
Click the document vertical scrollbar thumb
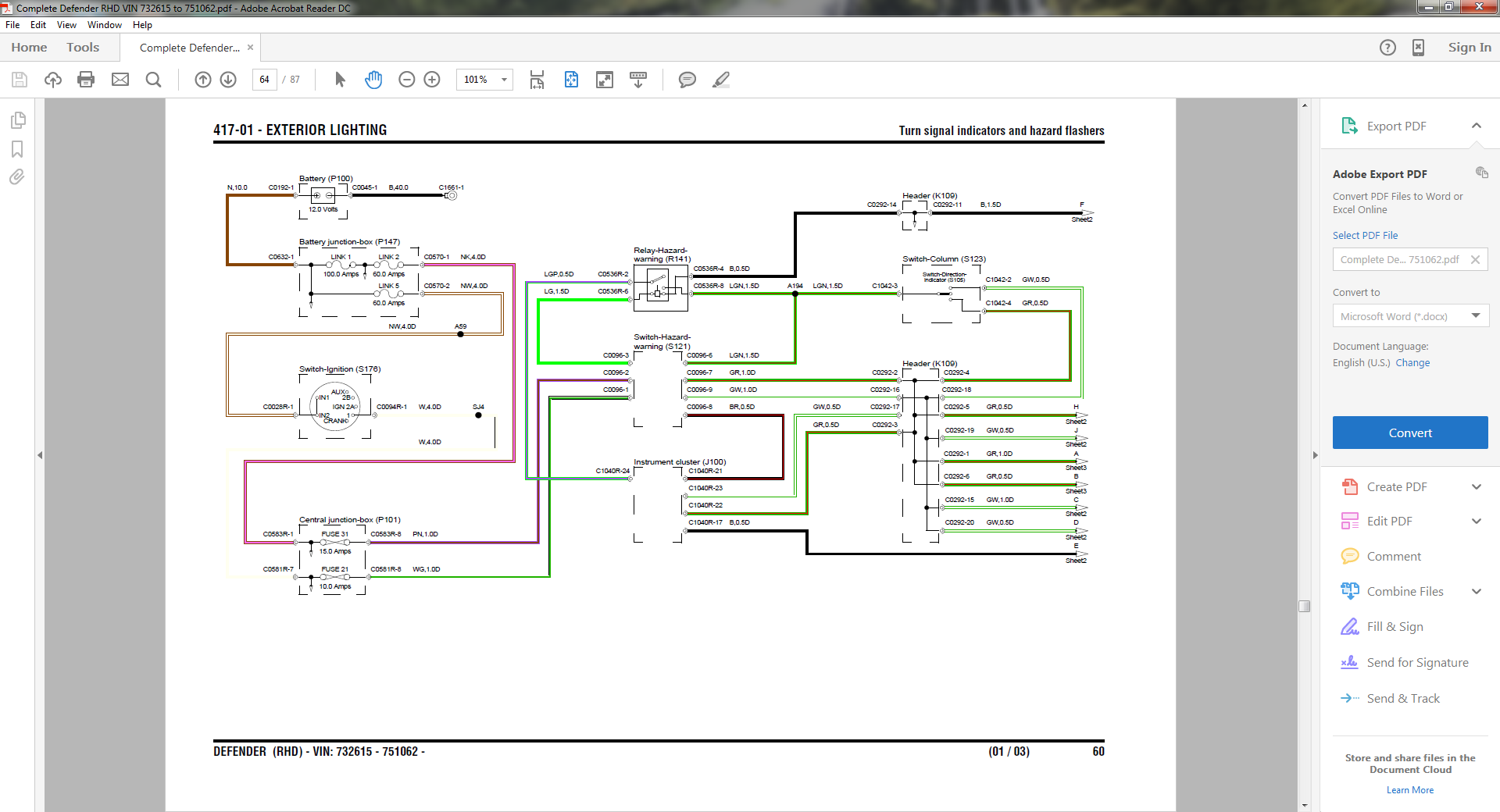pyautogui.click(x=1304, y=606)
